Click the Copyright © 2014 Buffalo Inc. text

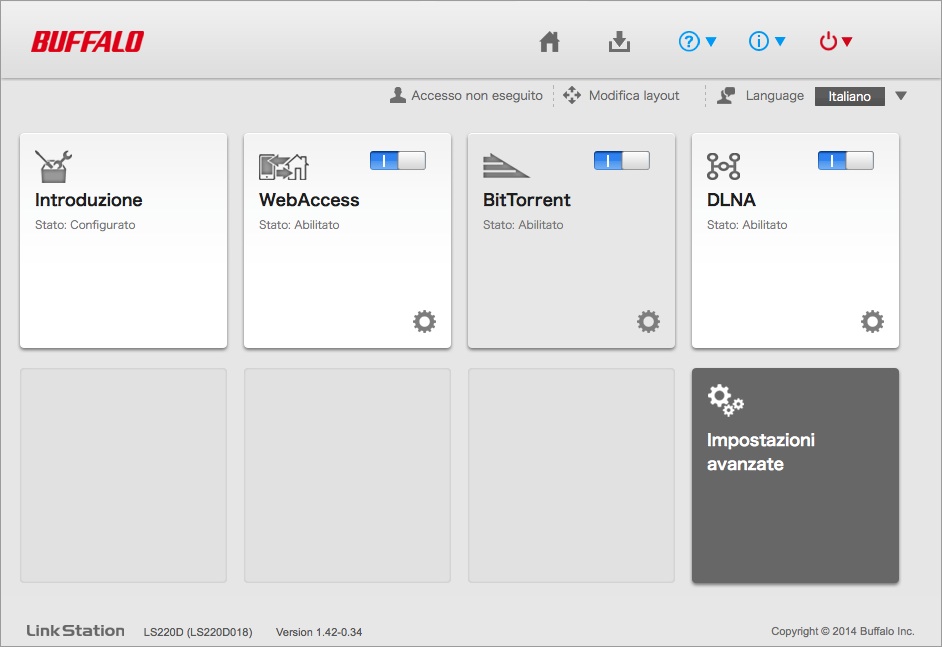(x=843, y=631)
